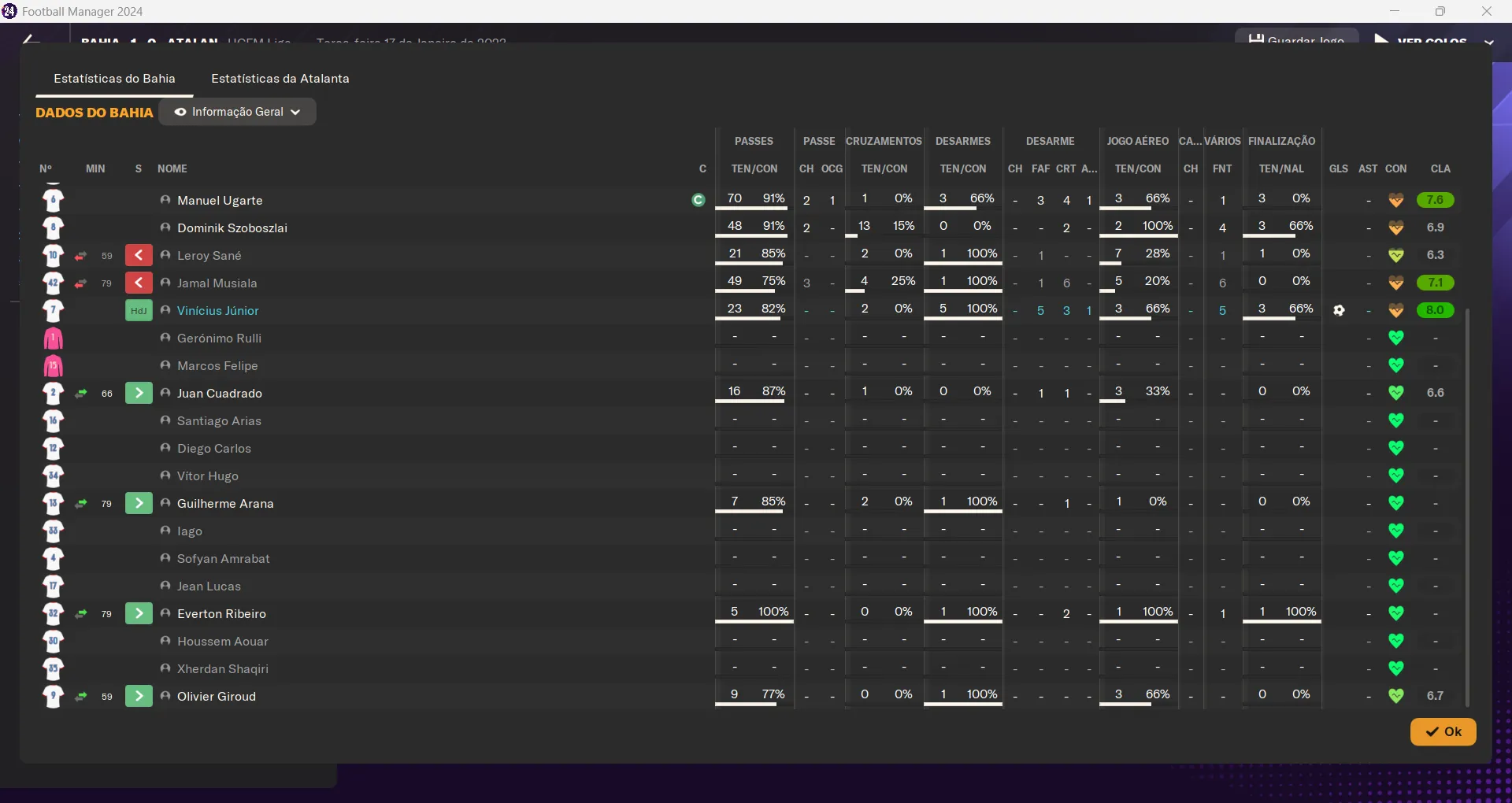Screen dimensions: 1512x803
Task: Click Santiago Arias's shirt icon
Action: click(x=53, y=420)
